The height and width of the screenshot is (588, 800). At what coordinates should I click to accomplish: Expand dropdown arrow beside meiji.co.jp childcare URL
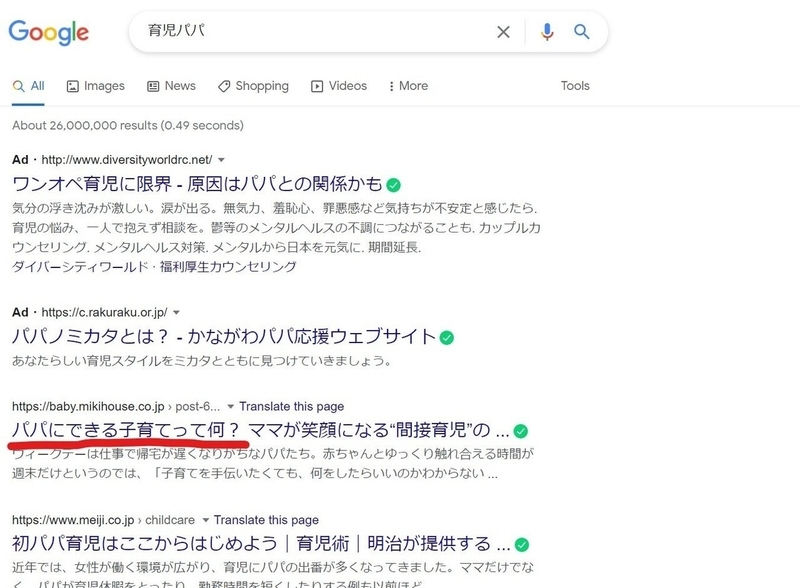pos(206,520)
